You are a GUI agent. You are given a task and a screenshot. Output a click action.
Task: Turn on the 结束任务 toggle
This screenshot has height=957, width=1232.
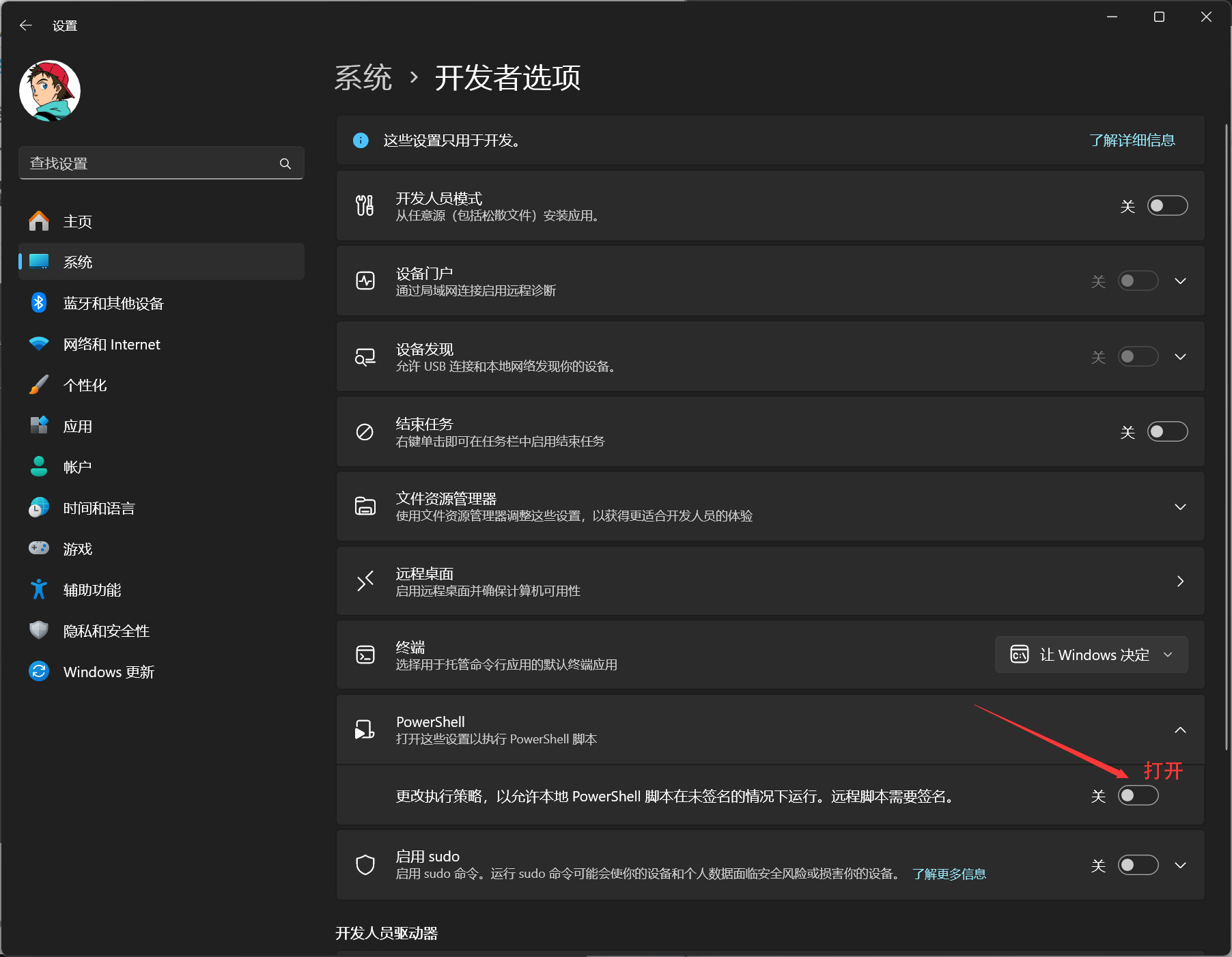click(x=1167, y=432)
